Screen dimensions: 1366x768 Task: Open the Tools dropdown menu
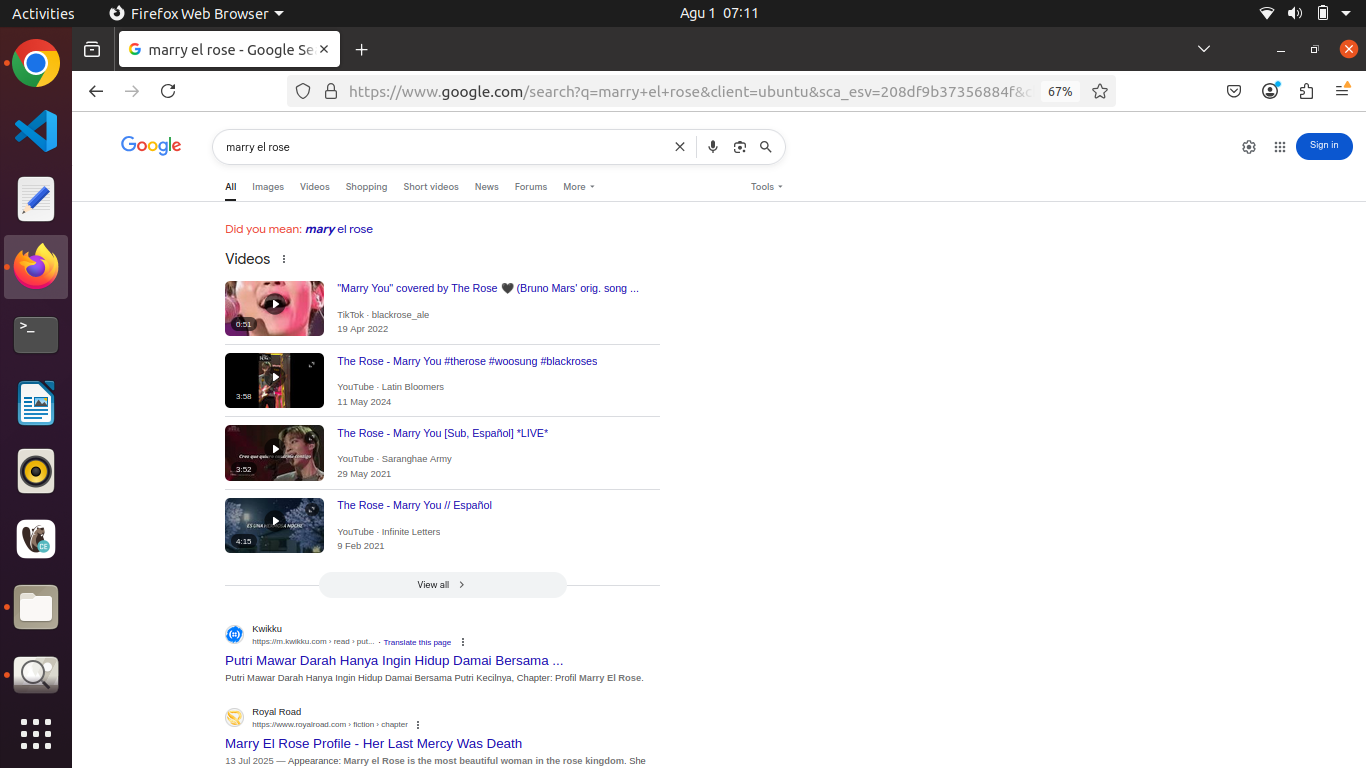coord(766,187)
